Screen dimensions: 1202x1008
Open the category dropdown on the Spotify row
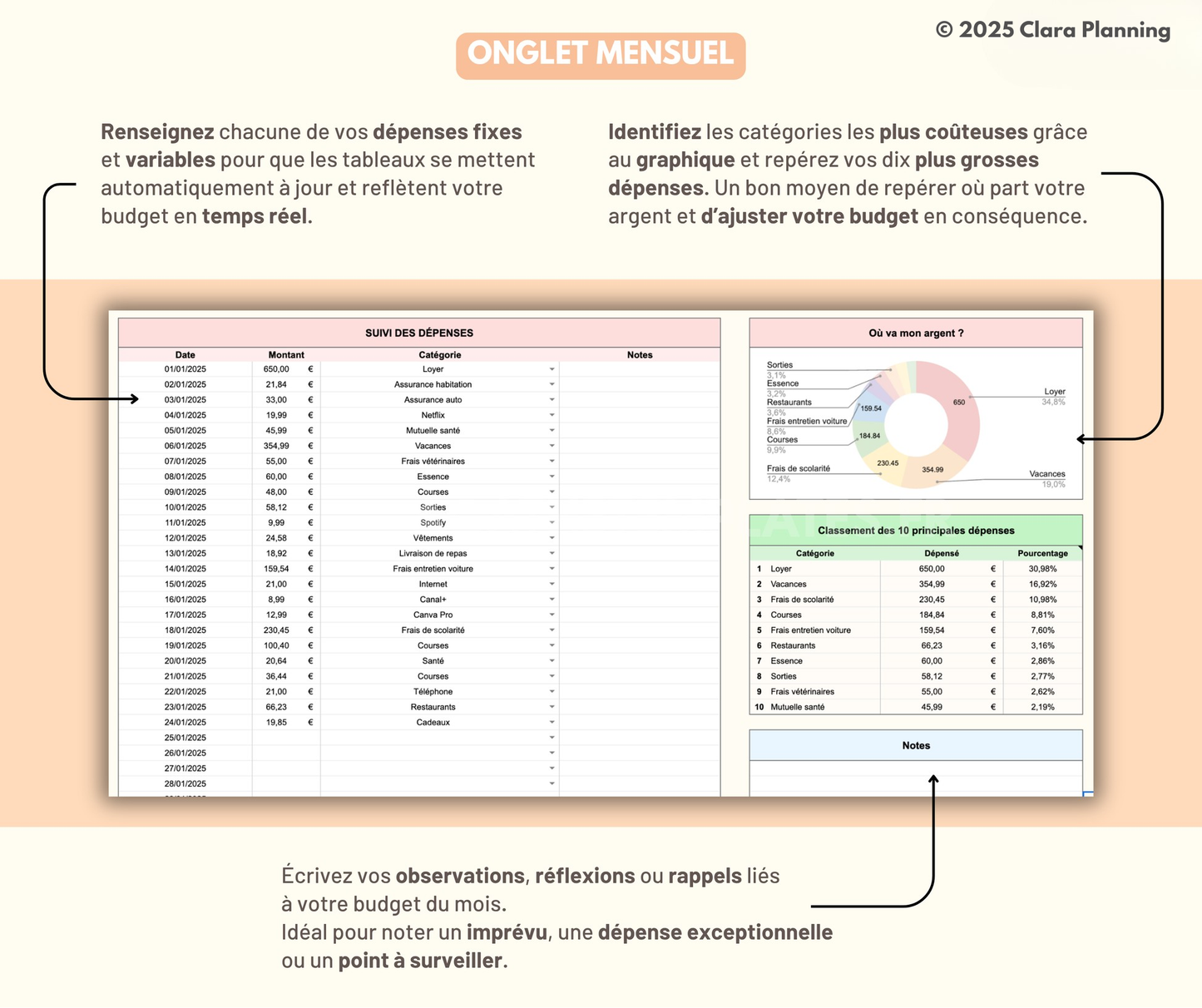tap(552, 522)
